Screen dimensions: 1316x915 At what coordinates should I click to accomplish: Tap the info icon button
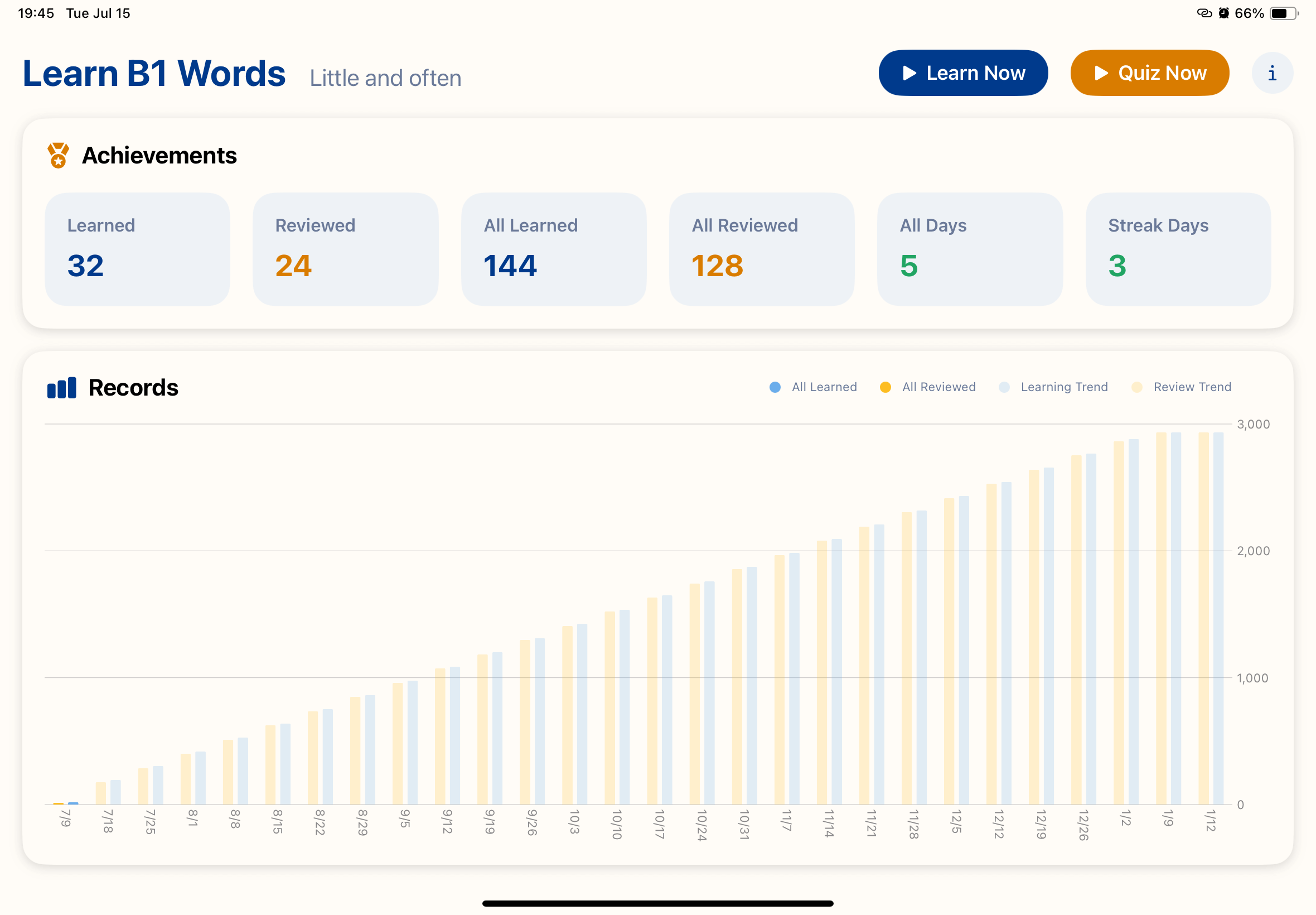[1272, 73]
